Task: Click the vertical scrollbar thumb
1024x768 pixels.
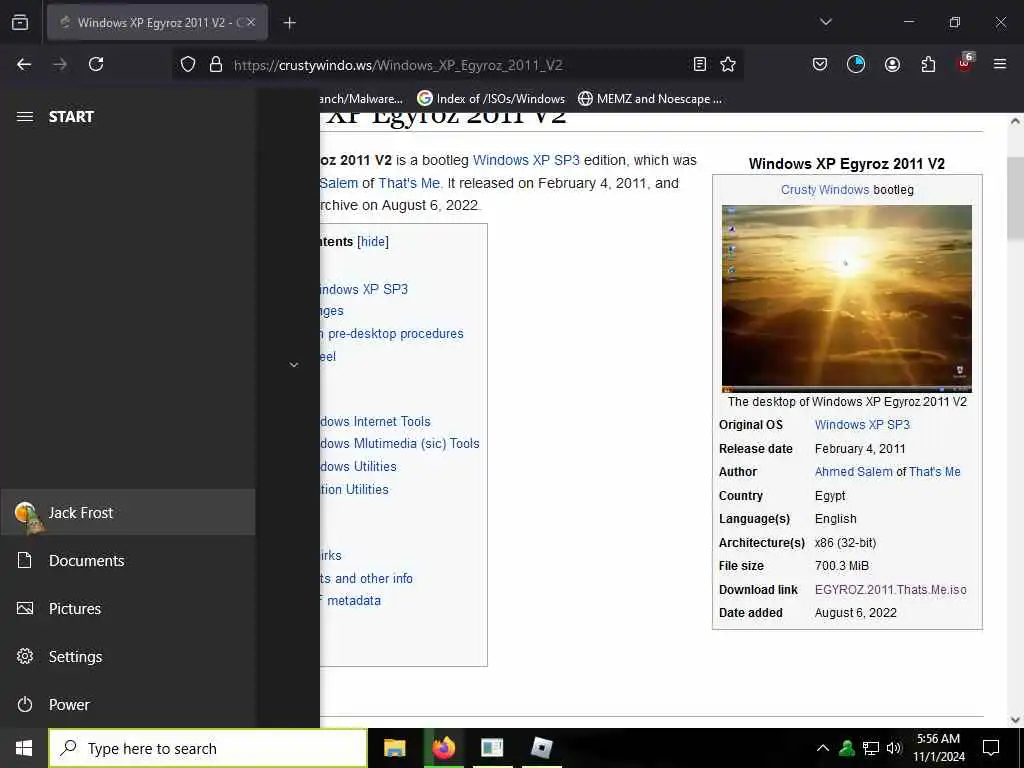Action: coord(1015,199)
